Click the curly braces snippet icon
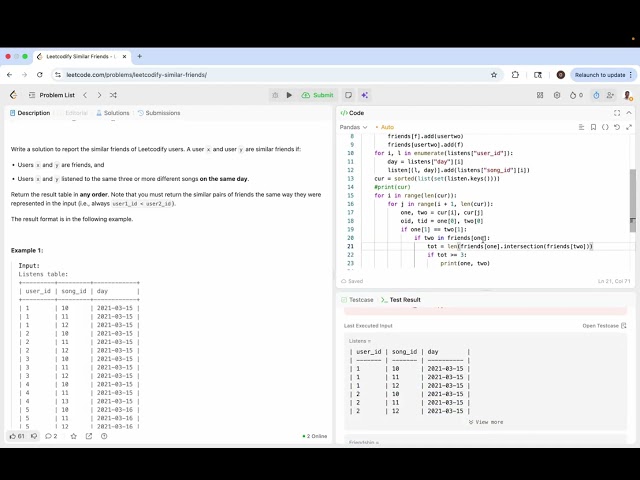 point(605,127)
